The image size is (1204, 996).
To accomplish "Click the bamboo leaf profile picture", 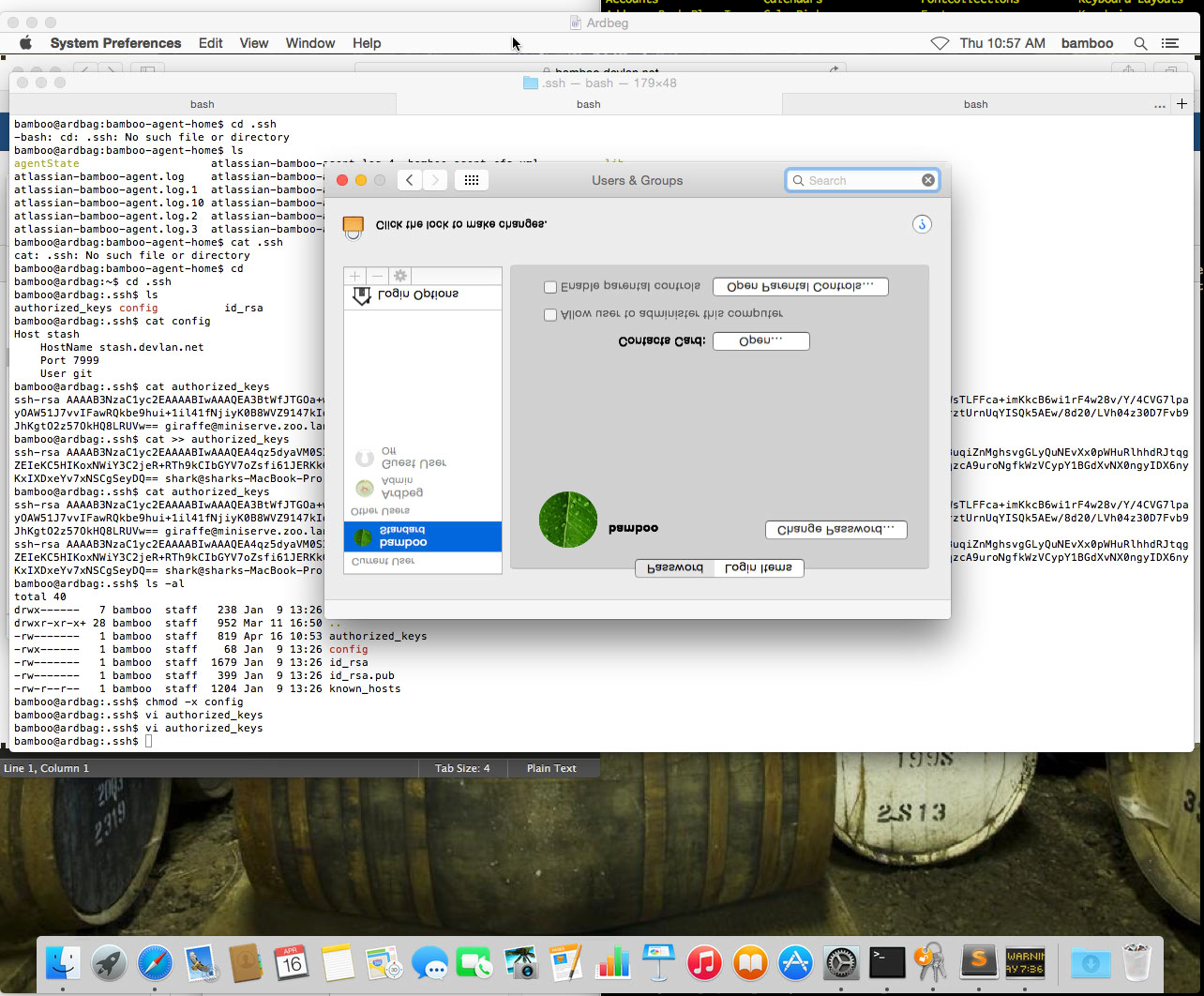I will pos(568,520).
